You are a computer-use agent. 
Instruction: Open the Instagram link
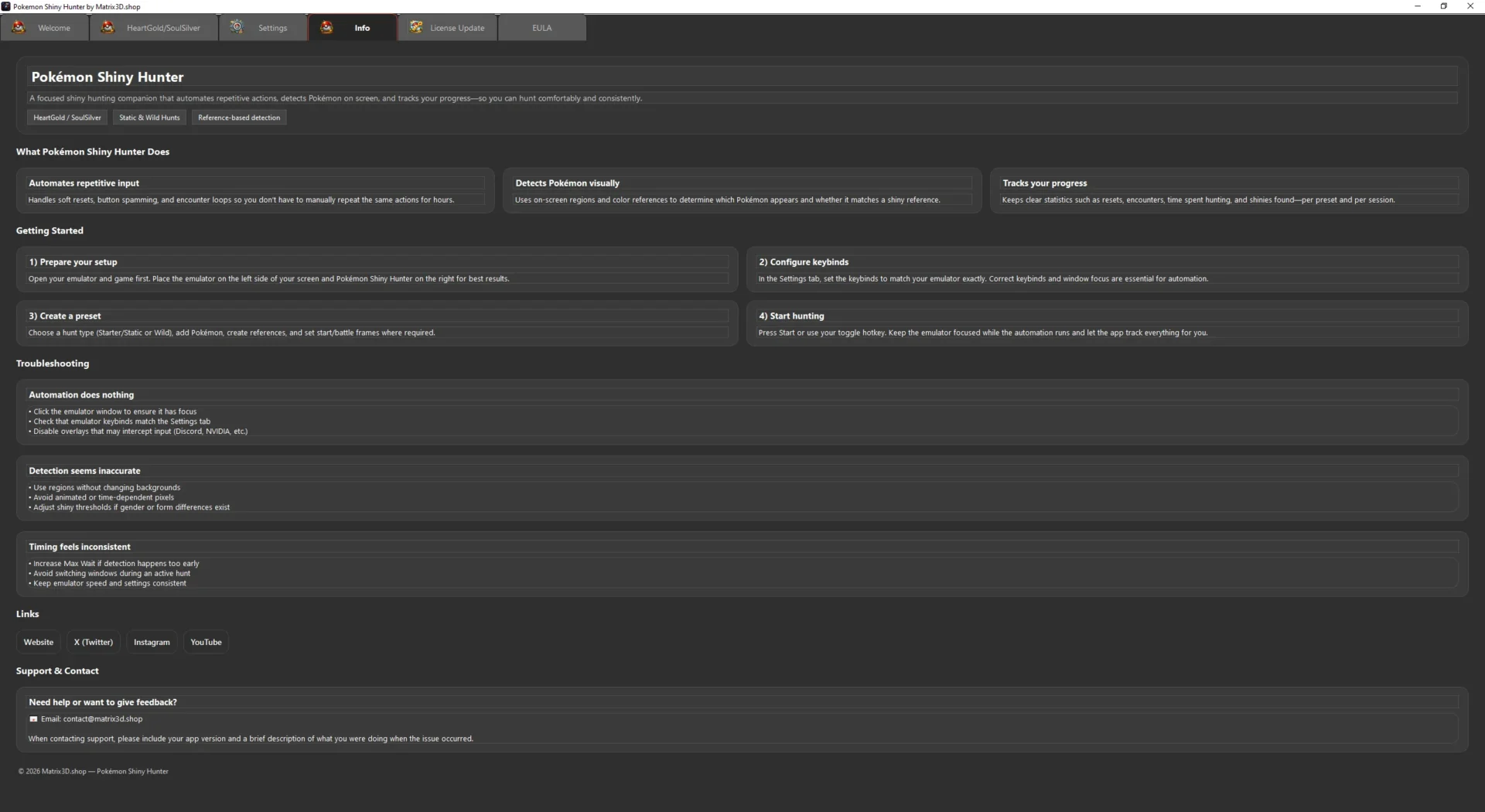(x=152, y=642)
